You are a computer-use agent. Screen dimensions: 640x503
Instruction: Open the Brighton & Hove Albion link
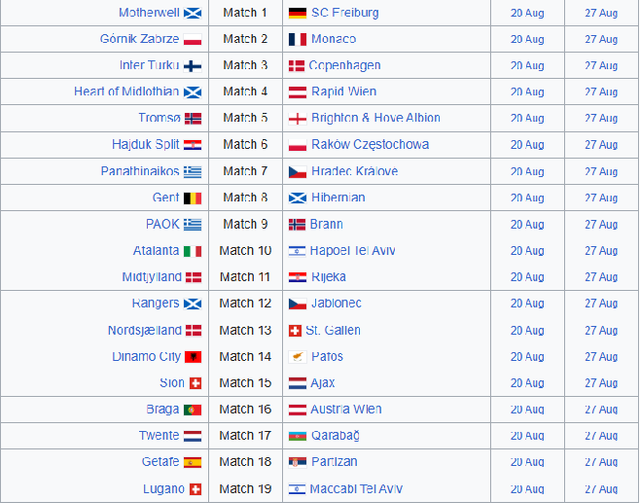click(376, 118)
